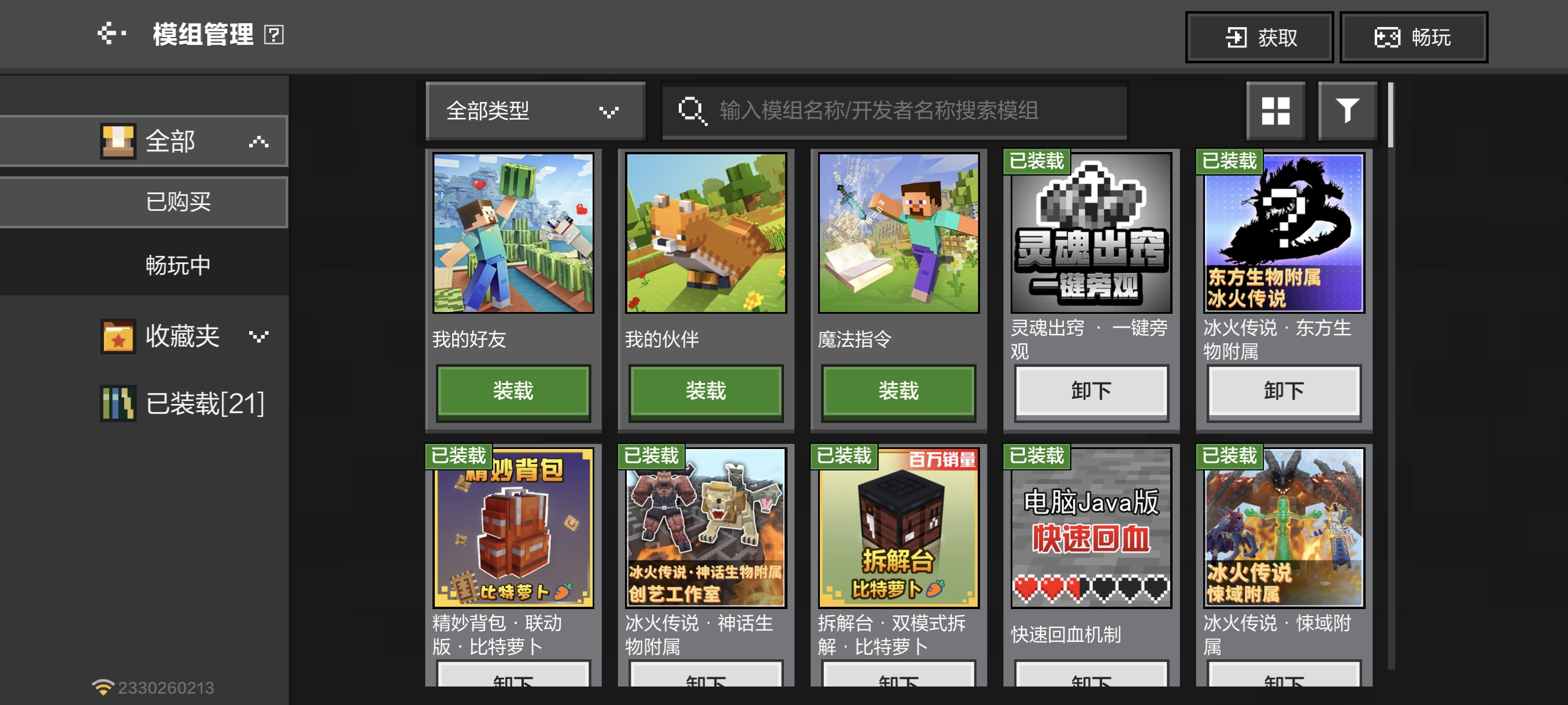Click the 快速回血机制 title text
The height and width of the screenshot is (705, 1568).
[x=1066, y=635]
